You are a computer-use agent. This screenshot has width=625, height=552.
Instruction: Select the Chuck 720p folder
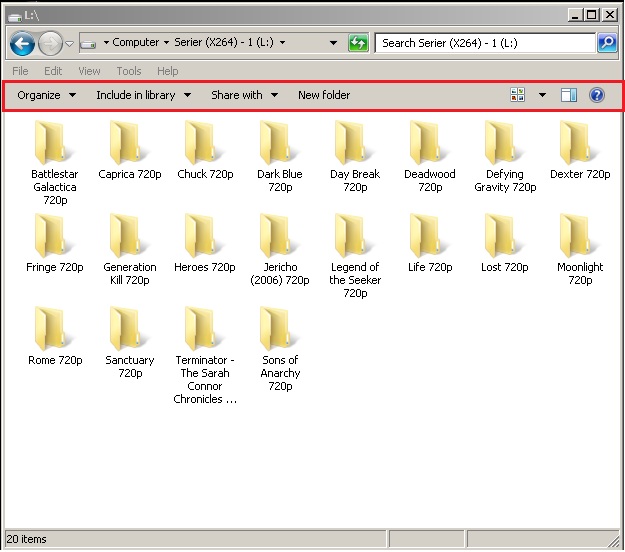205,150
